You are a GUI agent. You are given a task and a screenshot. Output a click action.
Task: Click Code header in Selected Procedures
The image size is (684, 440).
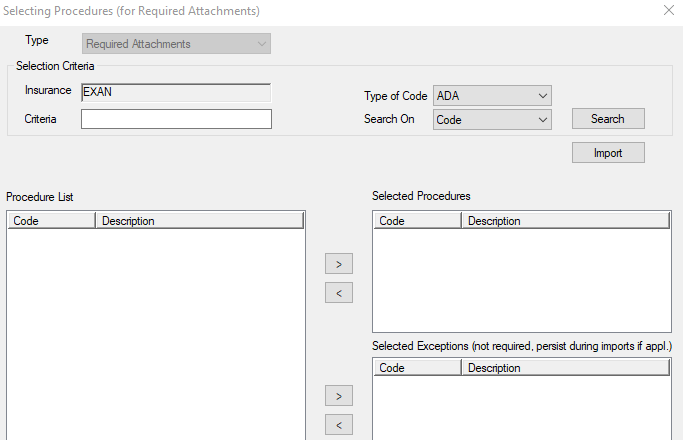pyautogui.click(x=418, y=221)
